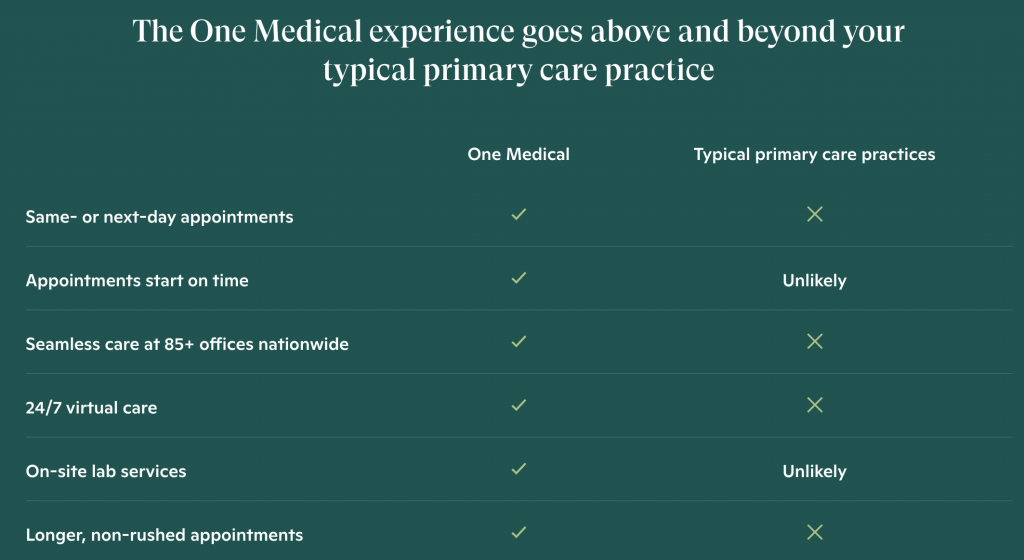Click the One Medical experience heading

[519, 50]
